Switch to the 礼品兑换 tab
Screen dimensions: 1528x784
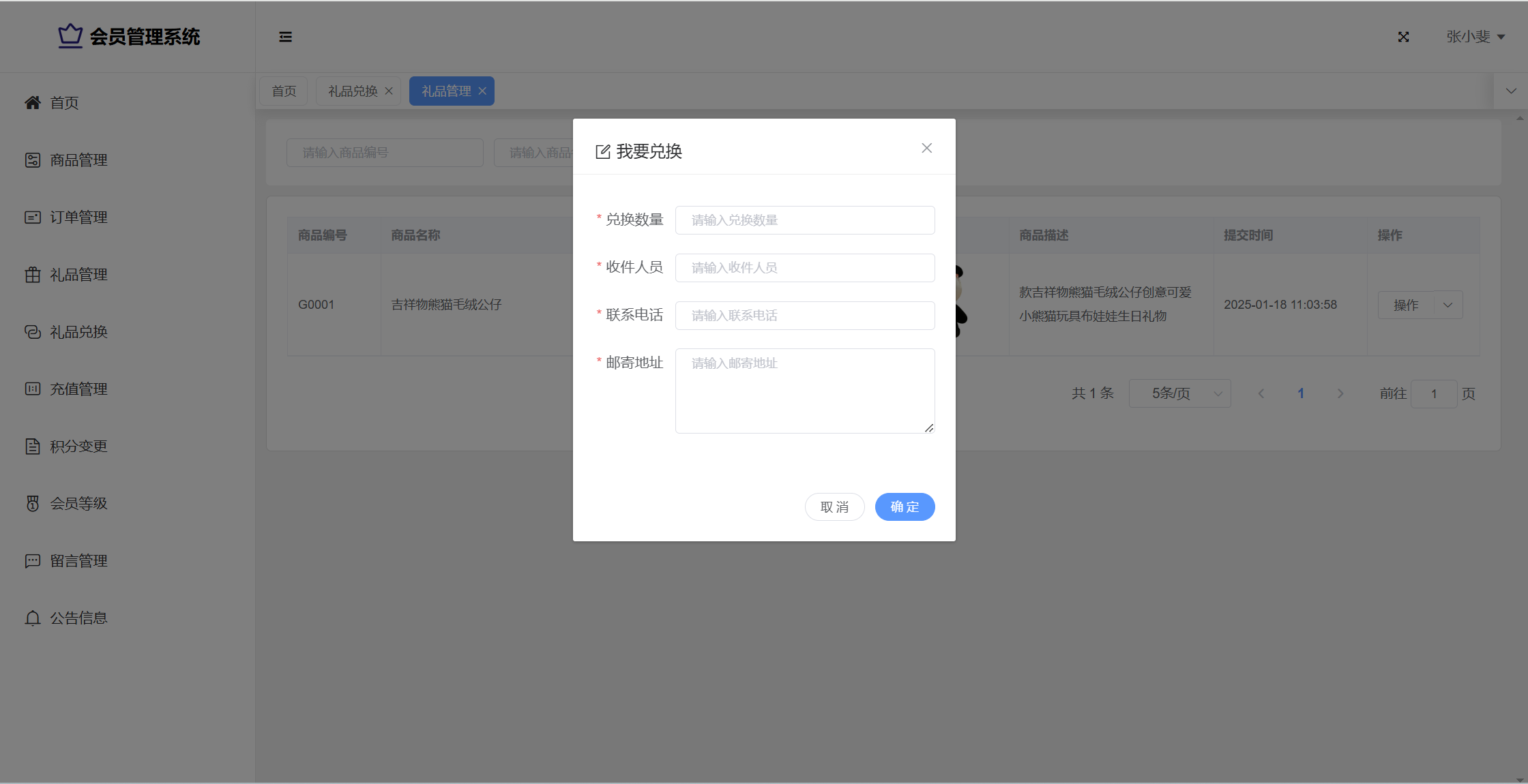pos(353,91)
